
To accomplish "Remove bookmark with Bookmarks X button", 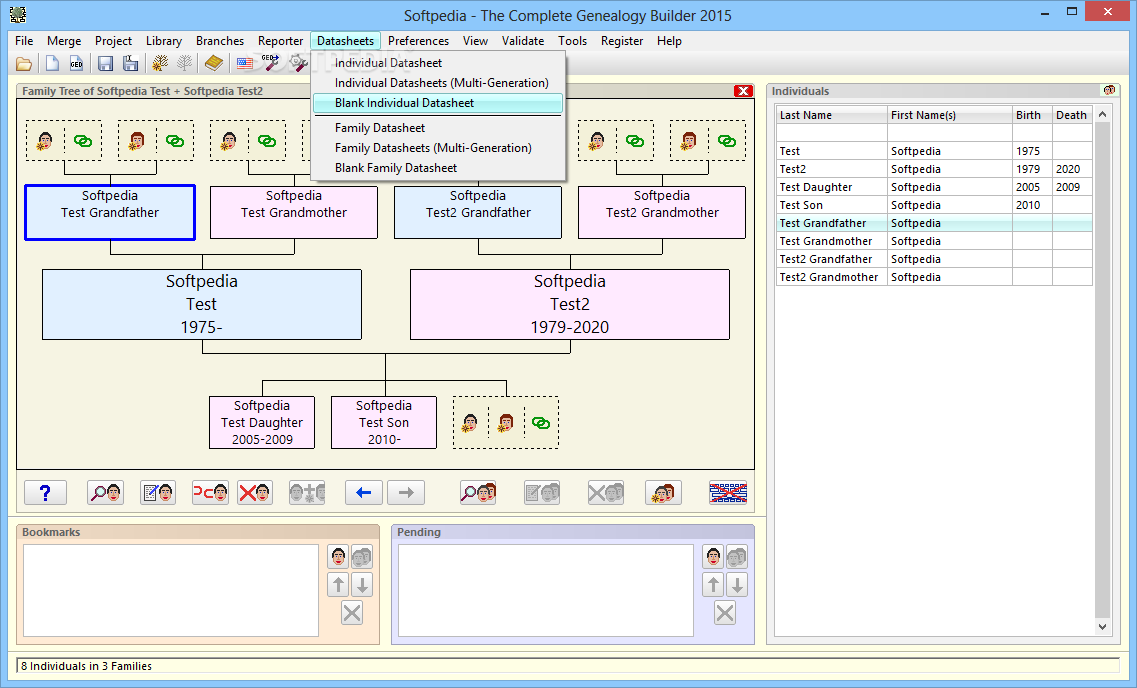I will tap(352, 613).
